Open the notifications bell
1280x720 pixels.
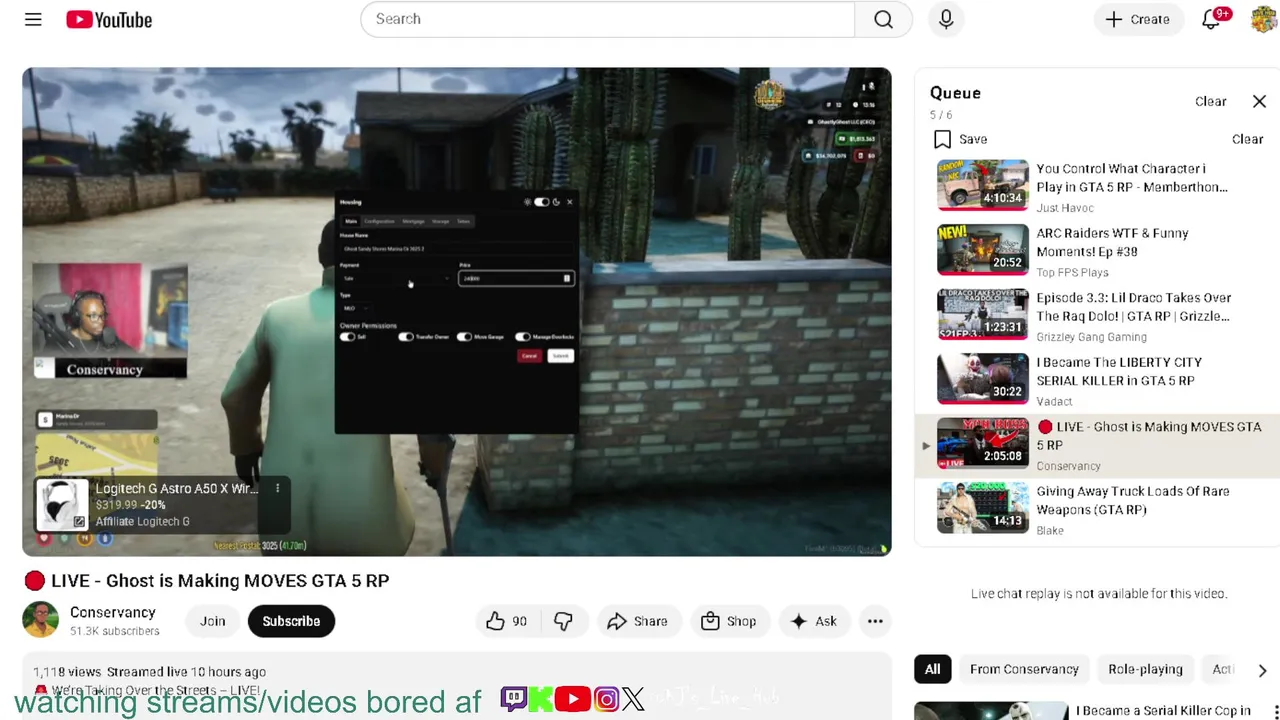[1212, 19]
